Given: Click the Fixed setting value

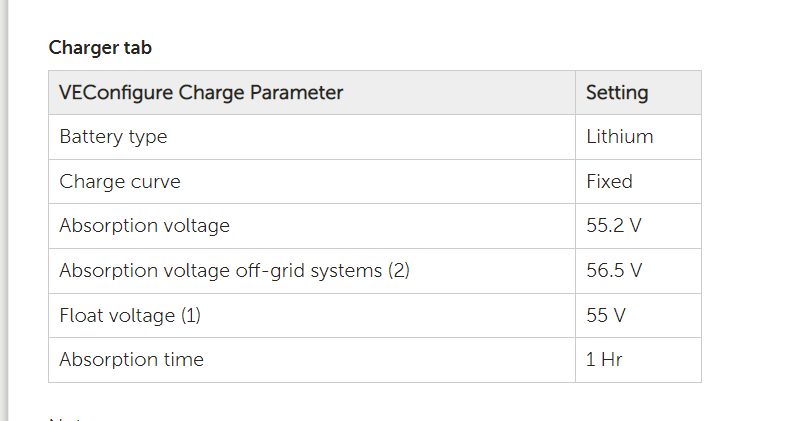Looking at the screenshot, I should [x=609, y=182].
